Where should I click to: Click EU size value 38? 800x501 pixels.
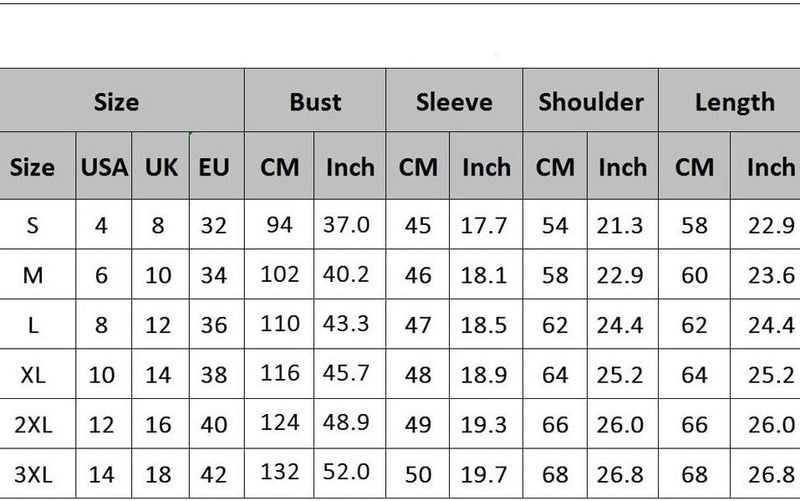click(214, 374)
